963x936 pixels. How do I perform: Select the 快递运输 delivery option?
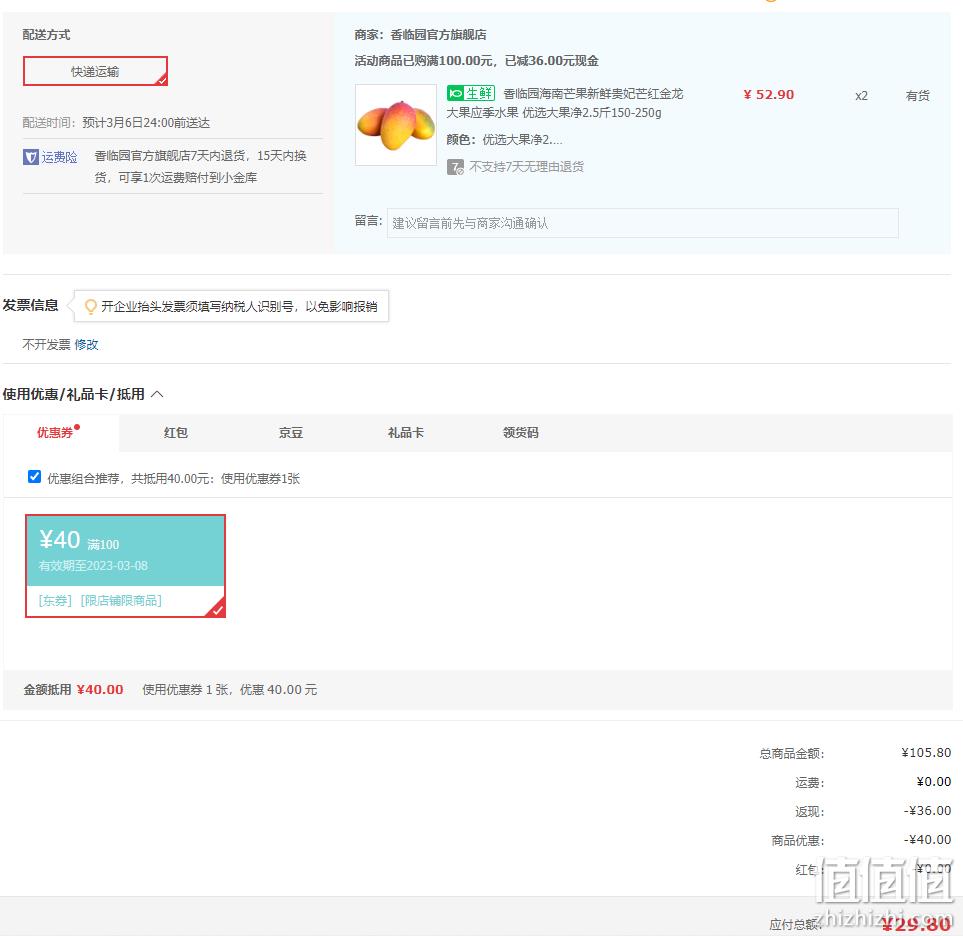(95, 71)
